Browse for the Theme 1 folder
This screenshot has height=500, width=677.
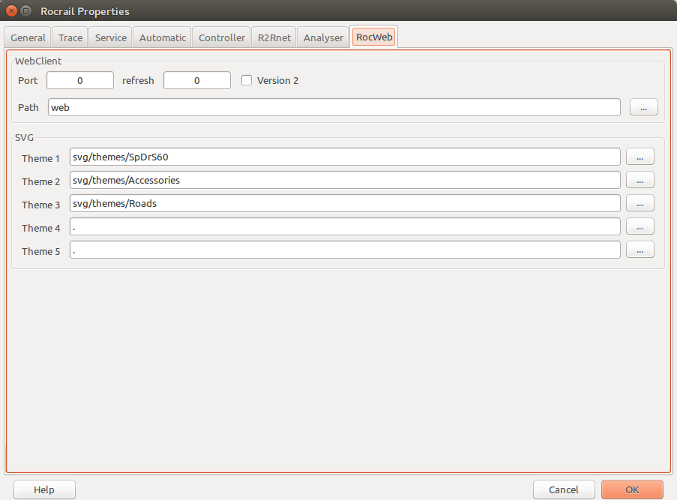pos(640,157)
